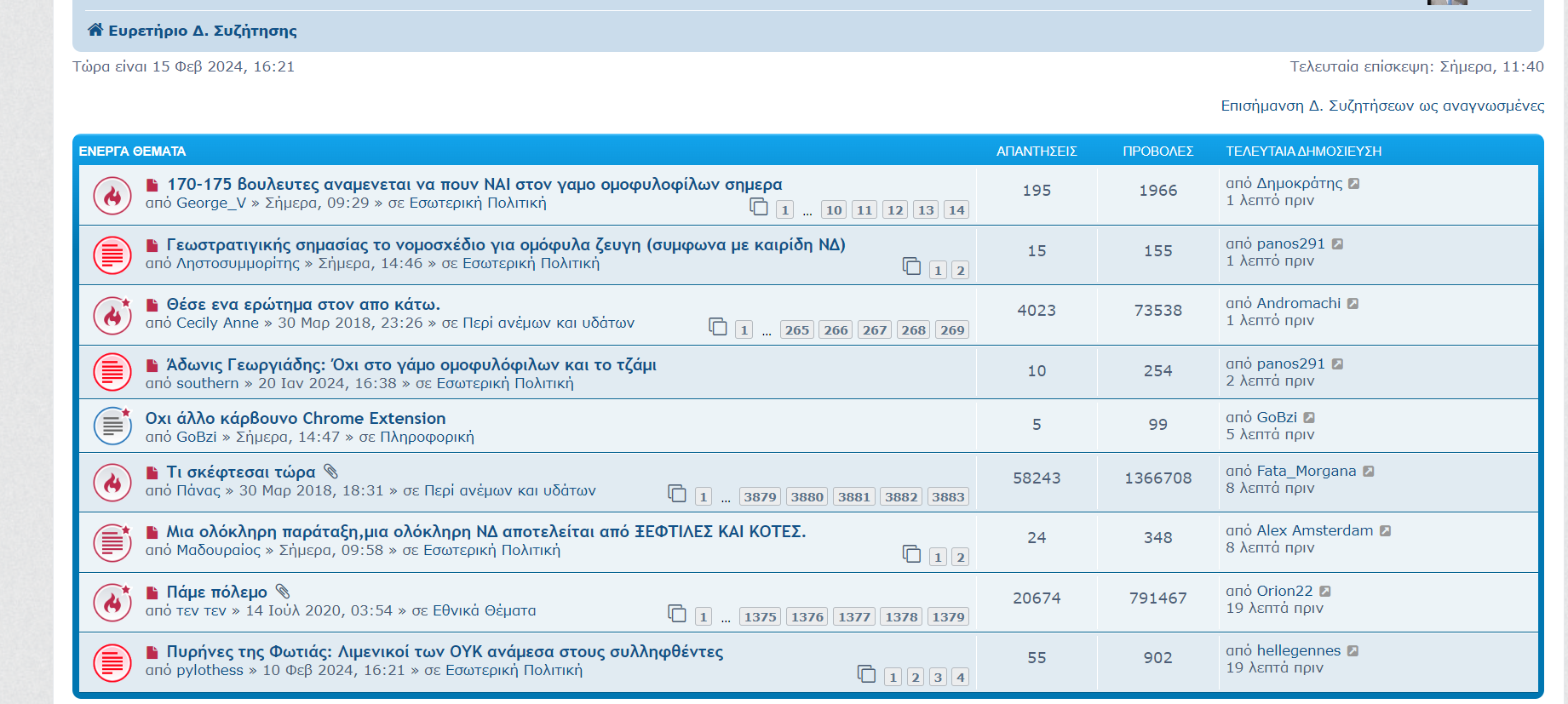The height and width of the screenshot is (704, 1568).
Task: Jump to latest post icon beside panos291 in Γεωστρατηγικής row
Action: [x=1338, y=243]
